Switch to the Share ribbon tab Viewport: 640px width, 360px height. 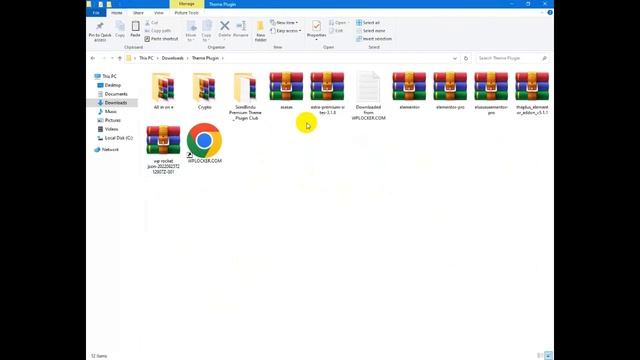point(138,13)
